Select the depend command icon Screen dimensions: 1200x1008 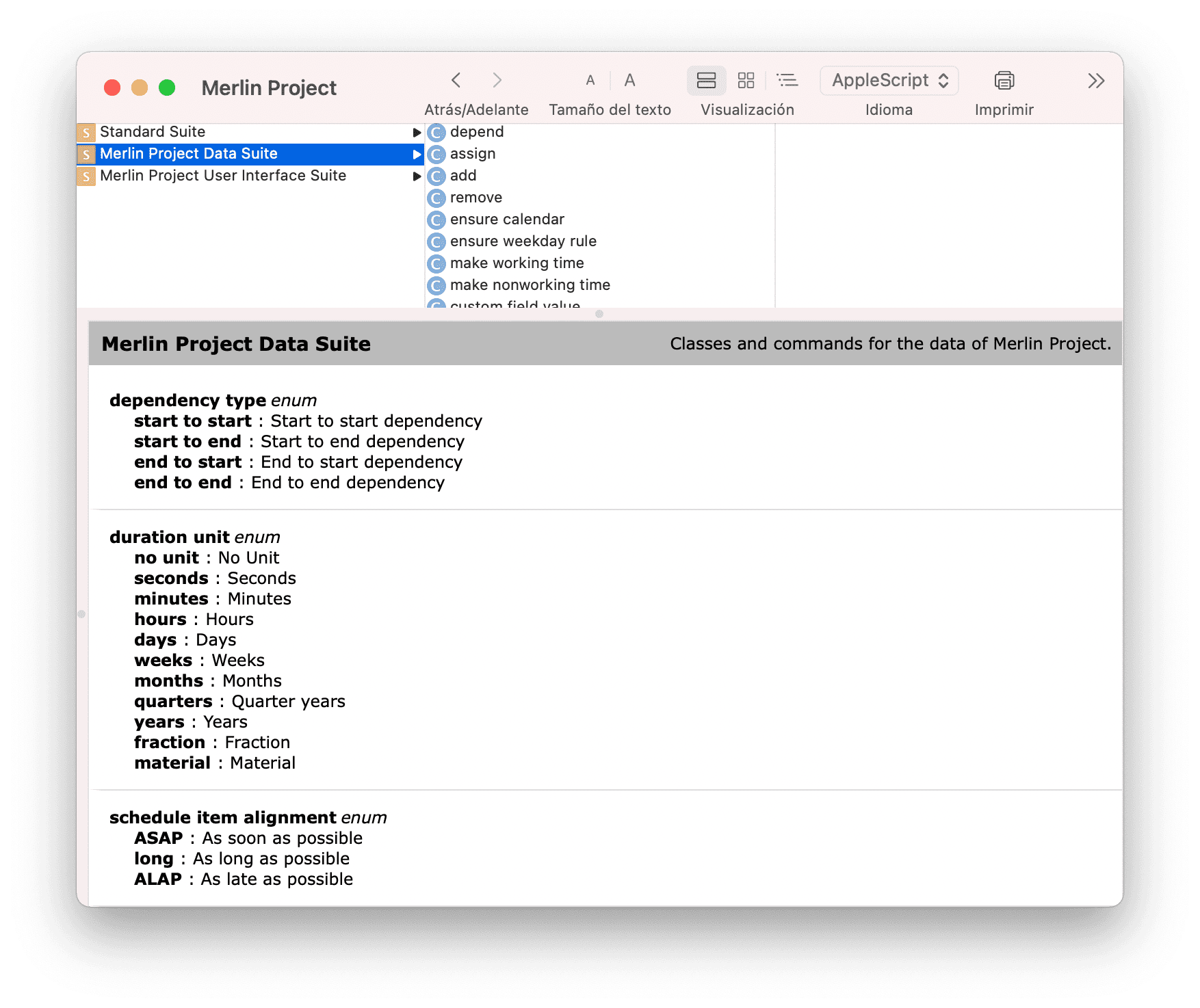pyautogui.click(x=437, y=132)
